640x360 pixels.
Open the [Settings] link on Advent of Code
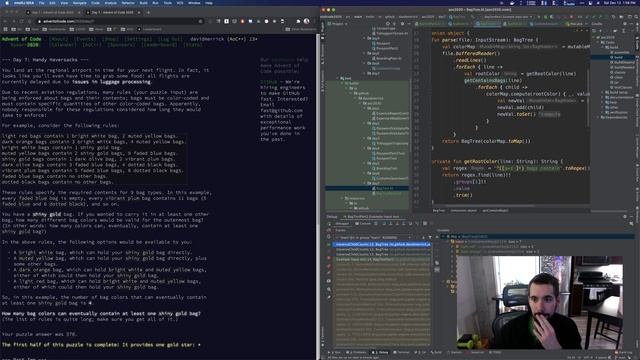138,39
